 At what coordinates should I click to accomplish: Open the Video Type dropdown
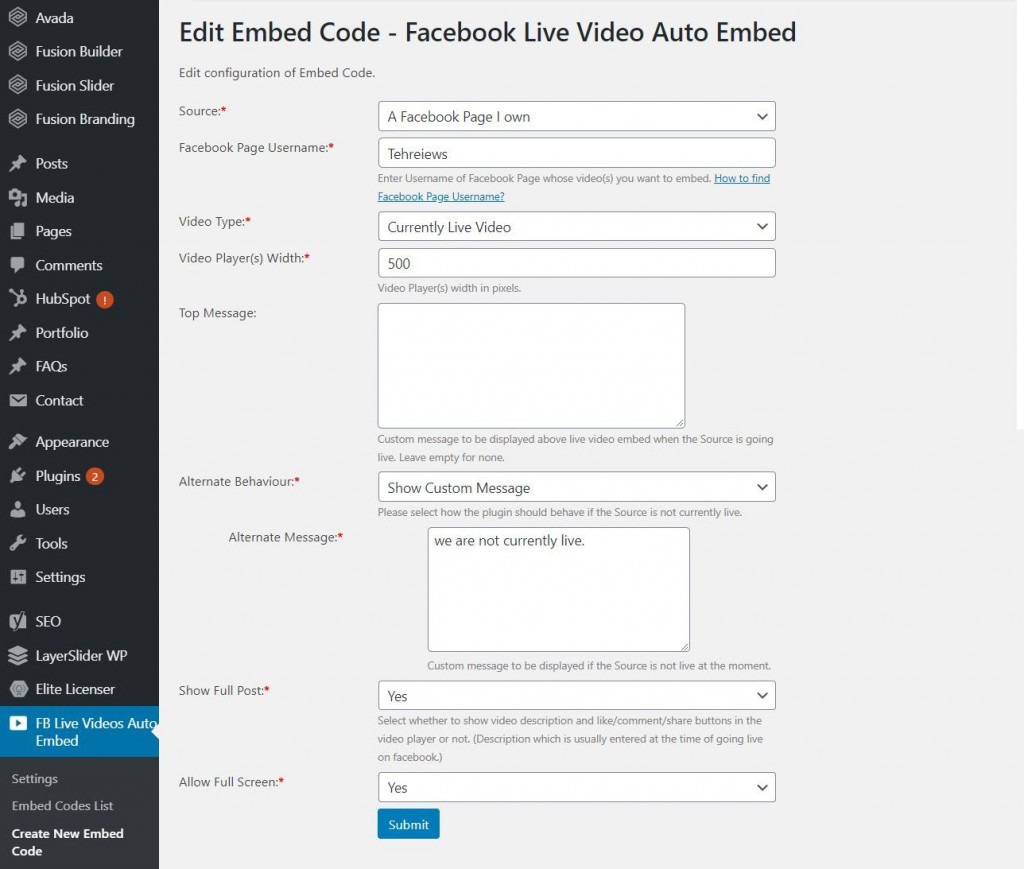point(577,227)
